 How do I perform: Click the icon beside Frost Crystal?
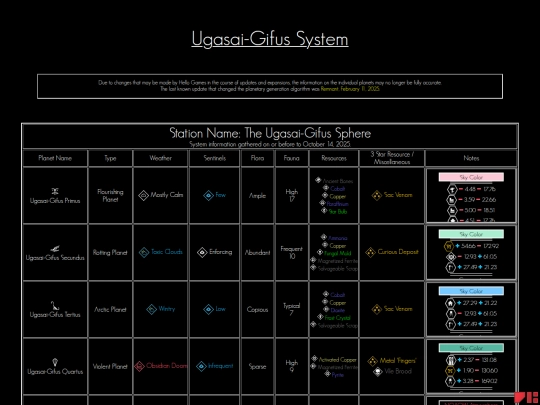click(320, 317)
